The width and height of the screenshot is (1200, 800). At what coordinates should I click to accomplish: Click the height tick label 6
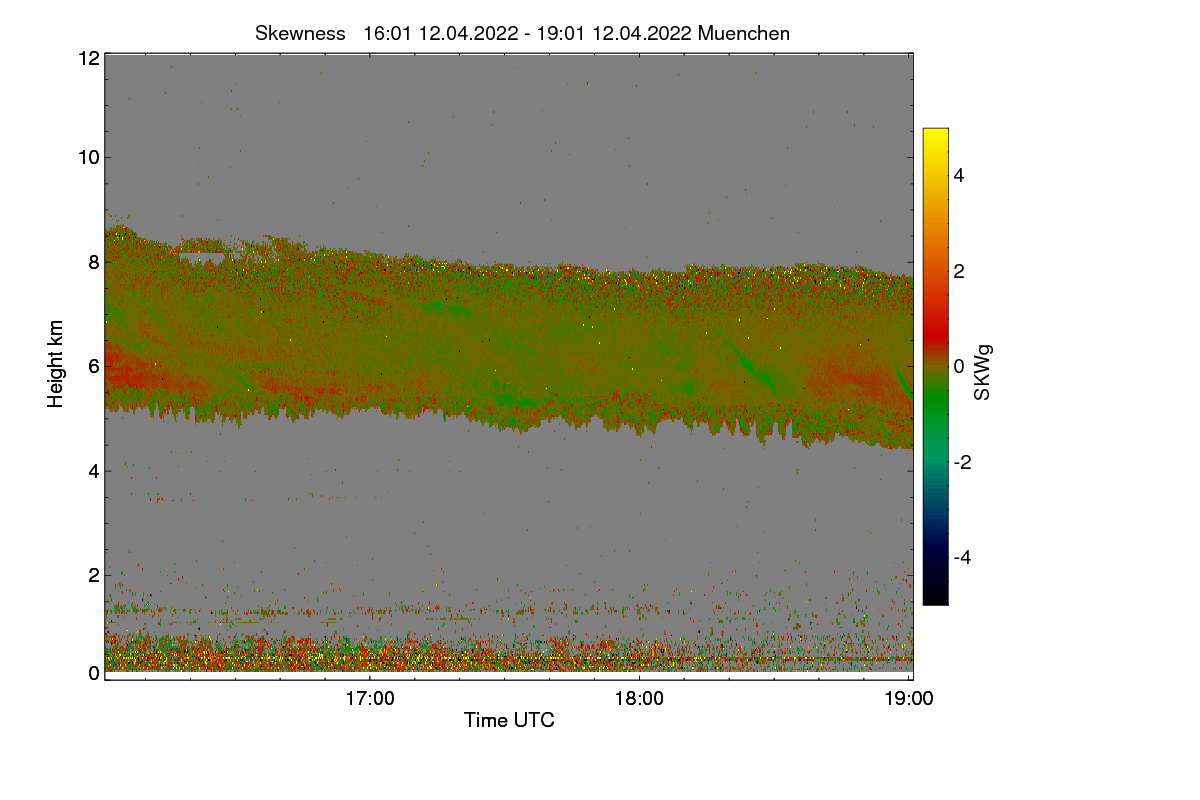[x=94, y=366]
